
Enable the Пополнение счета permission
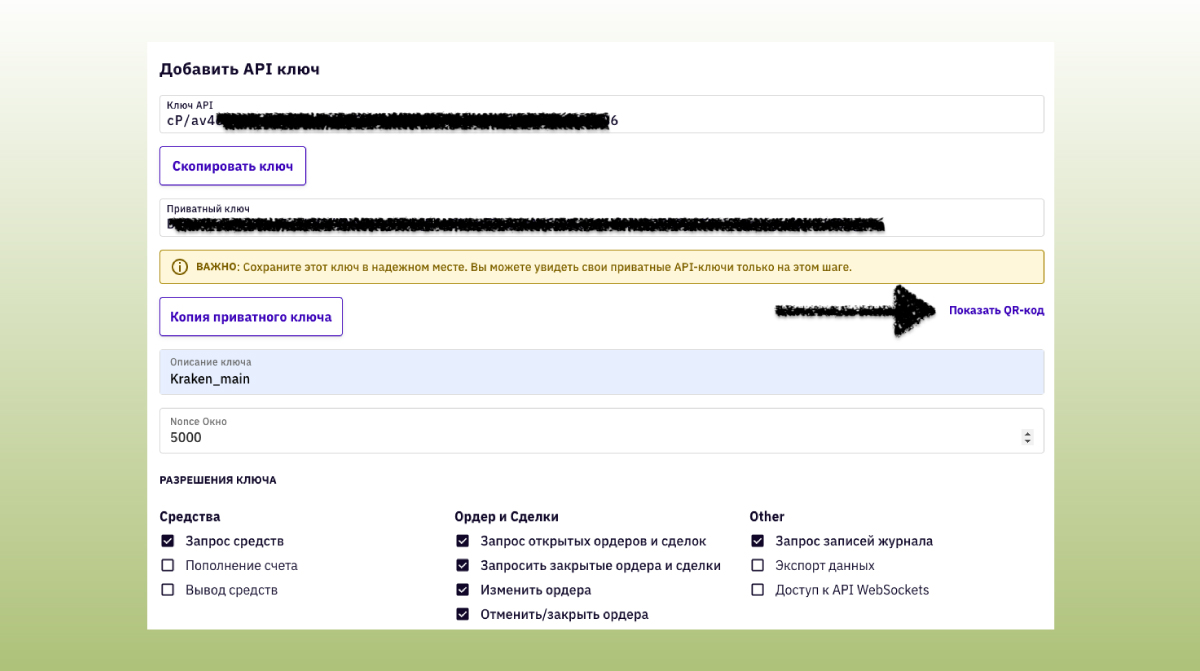click(168, 565)
